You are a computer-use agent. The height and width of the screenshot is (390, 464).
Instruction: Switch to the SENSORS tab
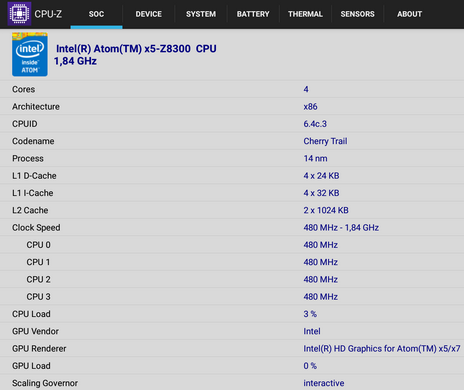click(x=357, y=14)
